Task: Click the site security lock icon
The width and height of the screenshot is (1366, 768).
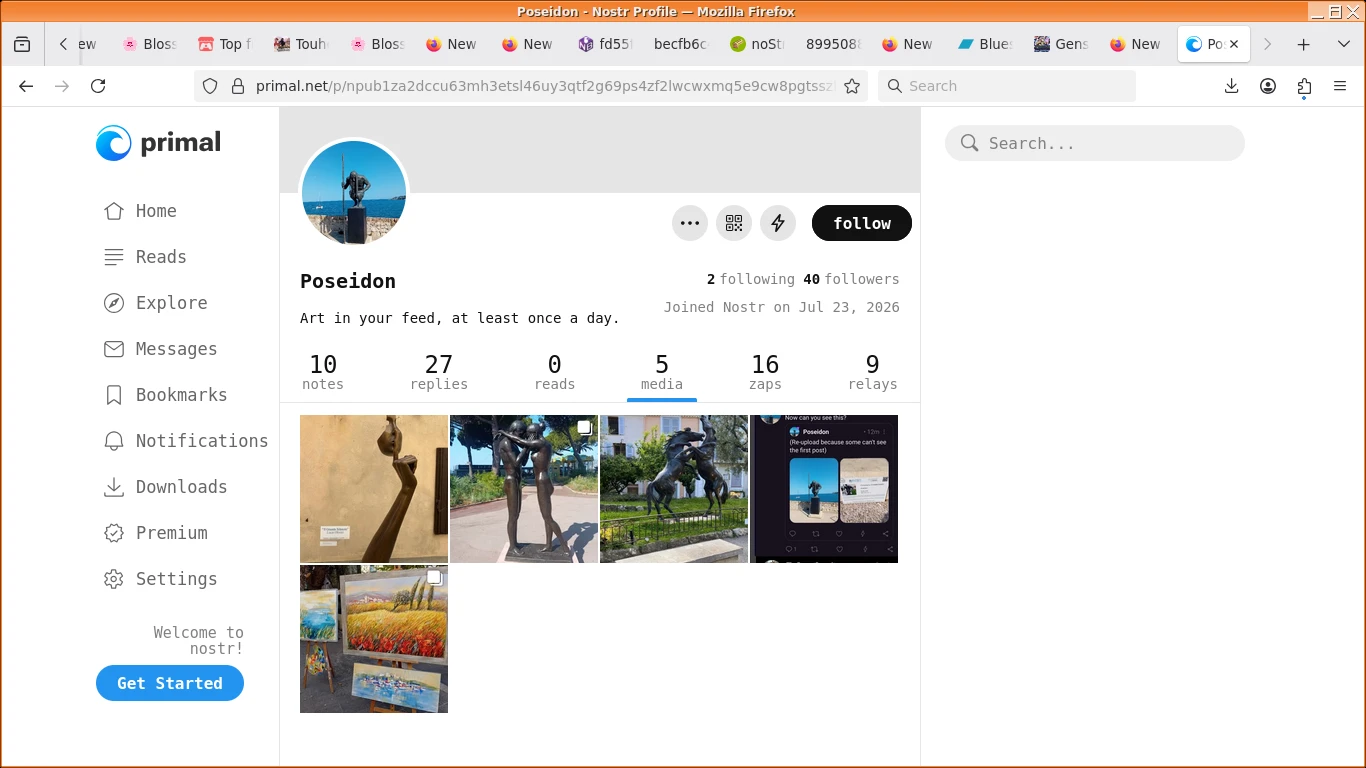Action: [238, 86]
